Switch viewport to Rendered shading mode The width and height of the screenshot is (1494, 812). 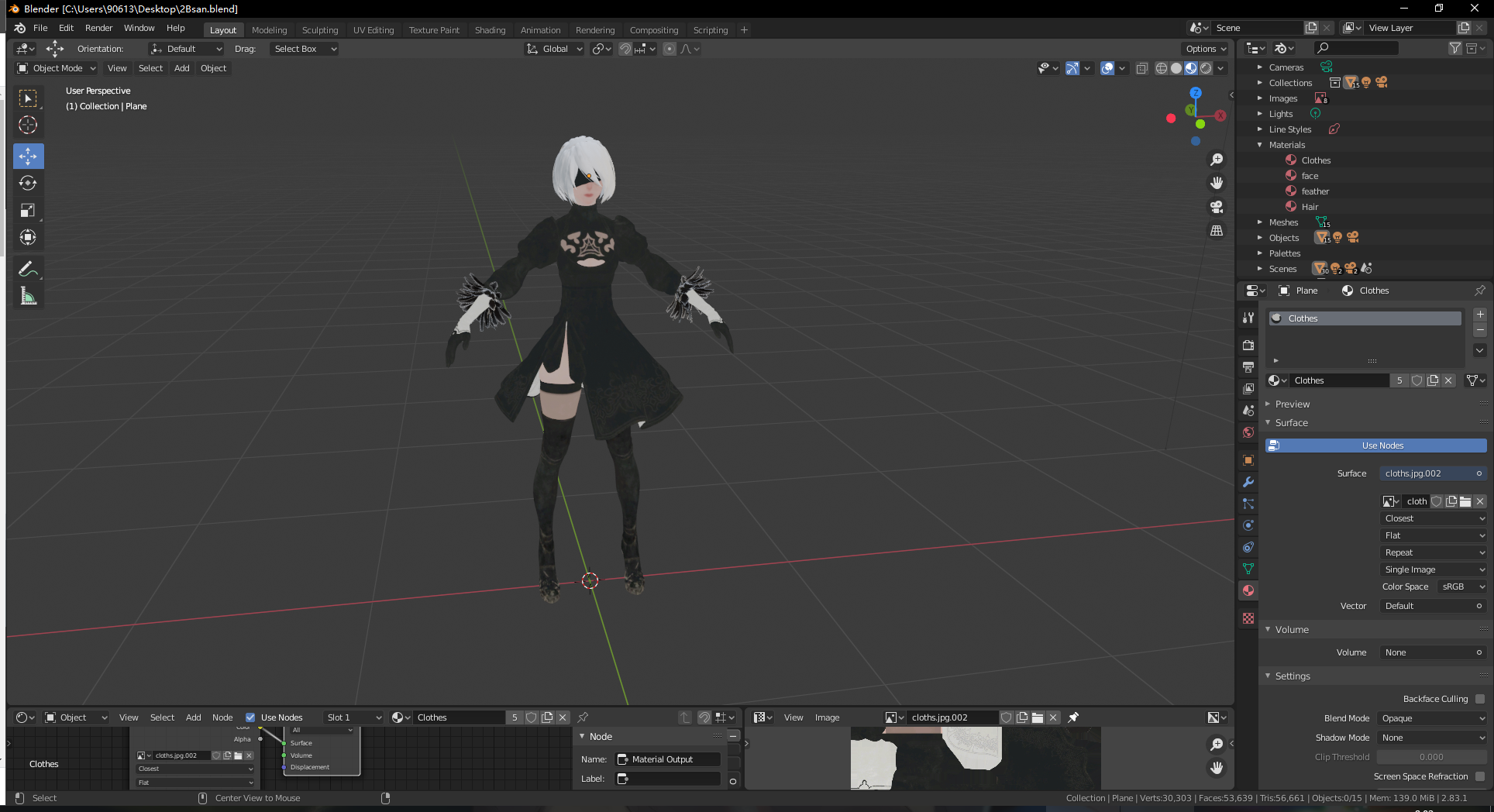click(x=1206, y=67)
